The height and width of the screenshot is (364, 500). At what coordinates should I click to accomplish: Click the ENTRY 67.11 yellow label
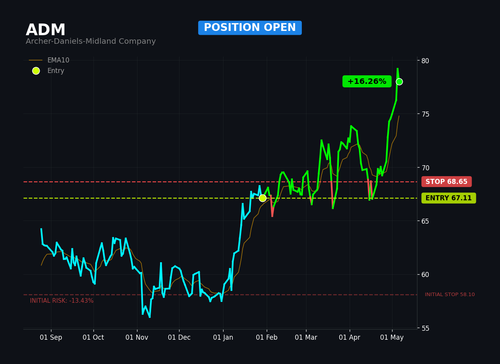click(449, 198)
